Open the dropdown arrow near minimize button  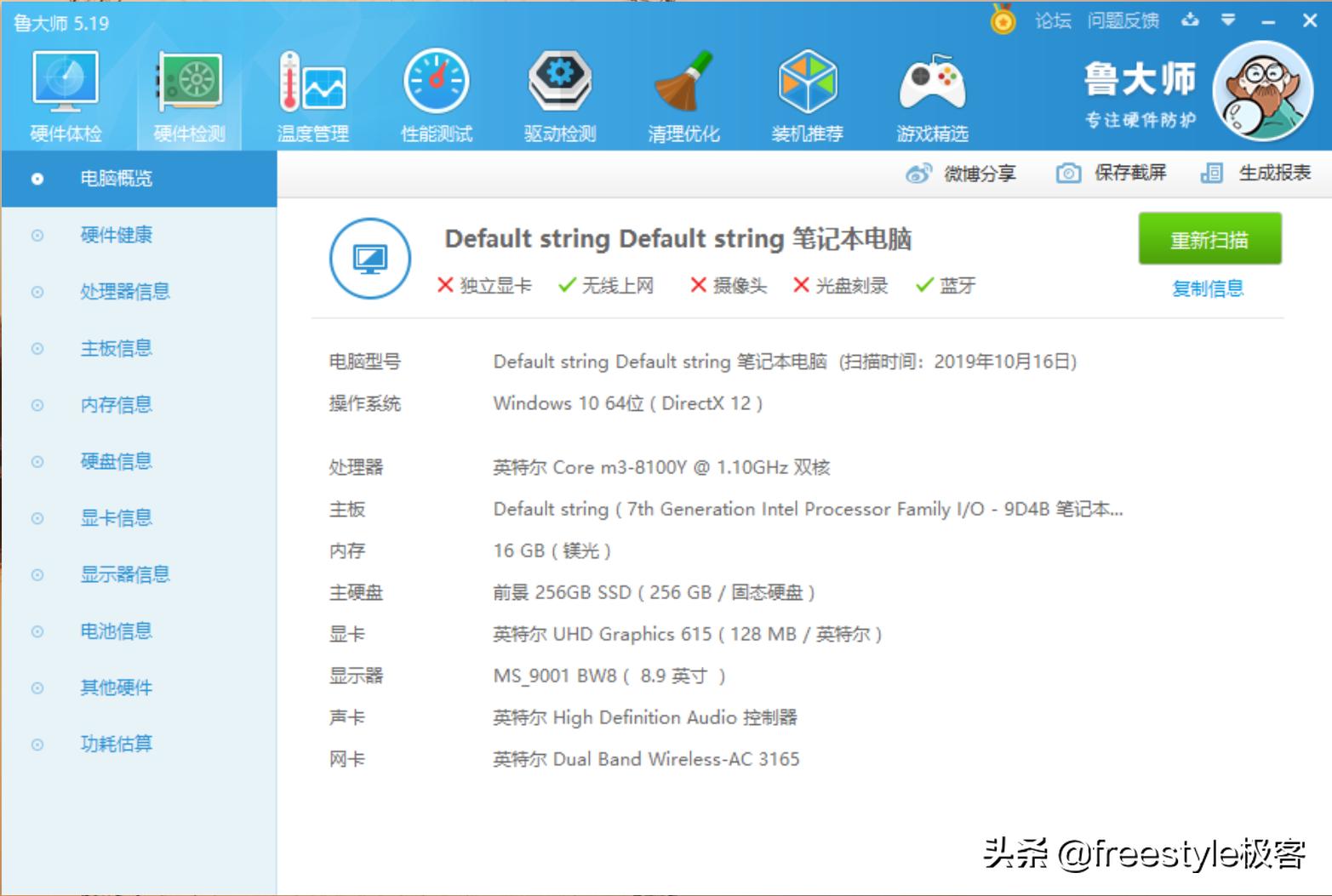tap(1229, 20)
